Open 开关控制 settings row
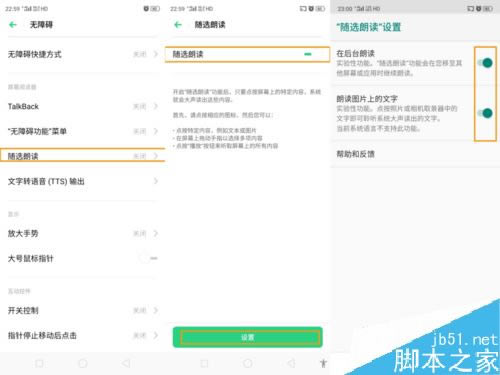This screenshot has height=375, width=500. coord(82,310)
